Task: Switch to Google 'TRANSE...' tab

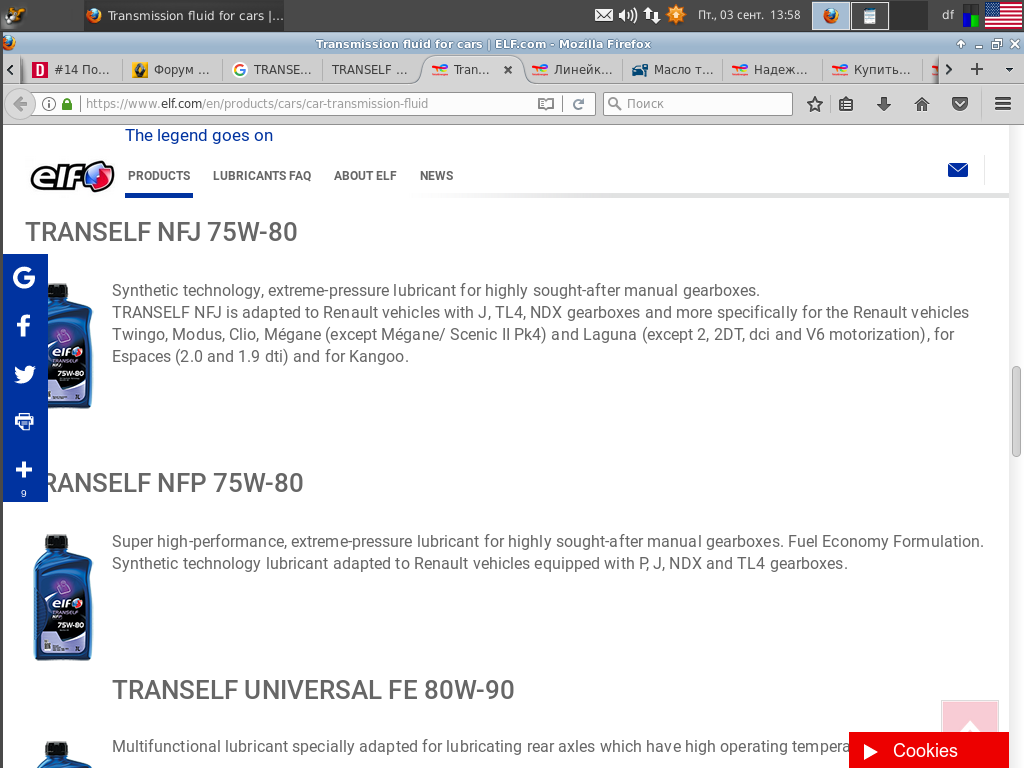Action: pos(272,70)
